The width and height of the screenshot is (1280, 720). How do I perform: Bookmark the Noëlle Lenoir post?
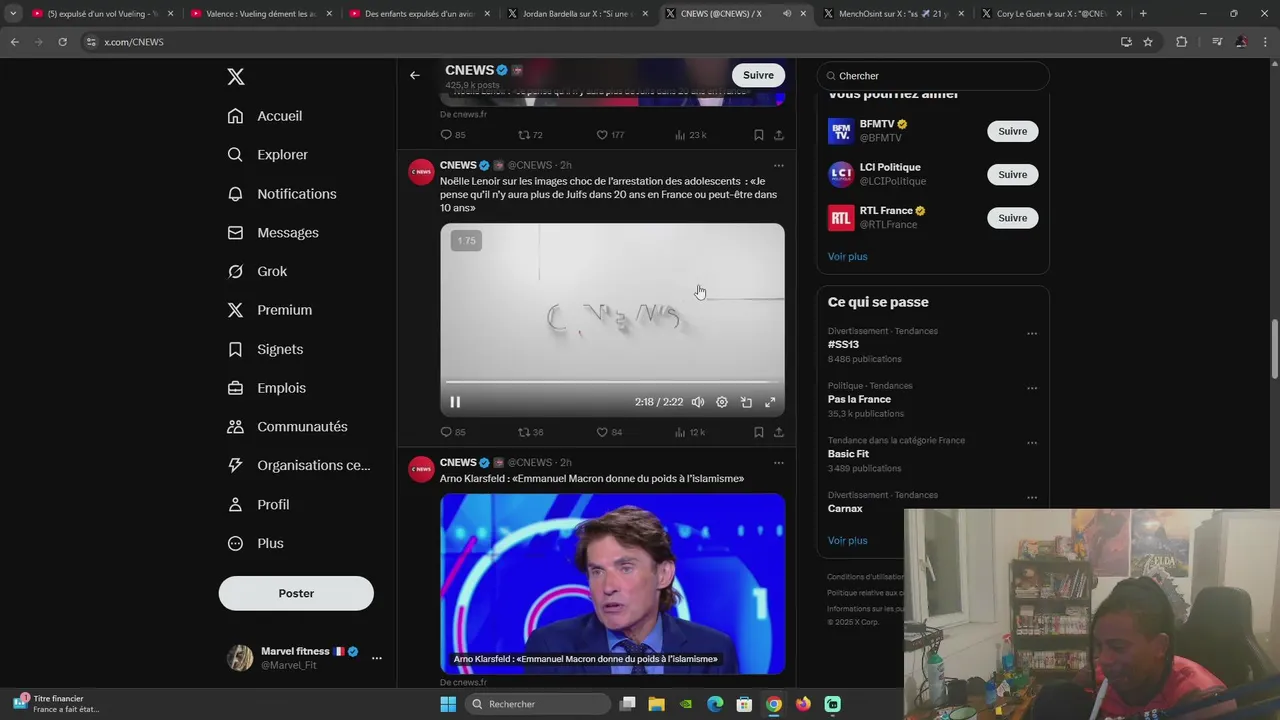click(x=759, y=432)
